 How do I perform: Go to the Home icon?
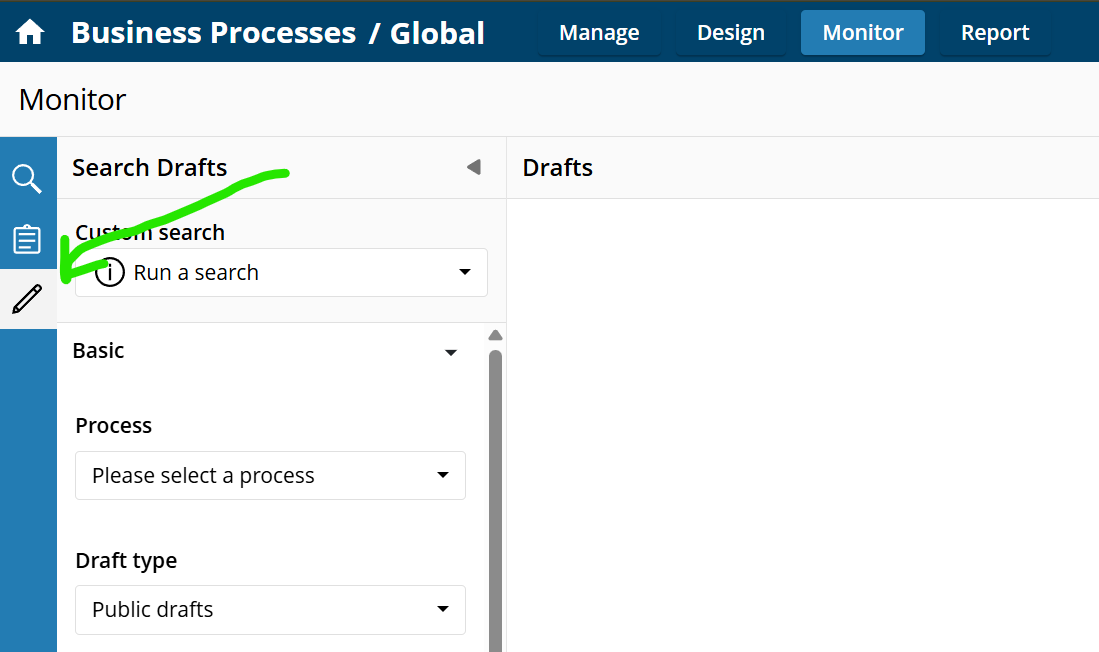(29, 32)
